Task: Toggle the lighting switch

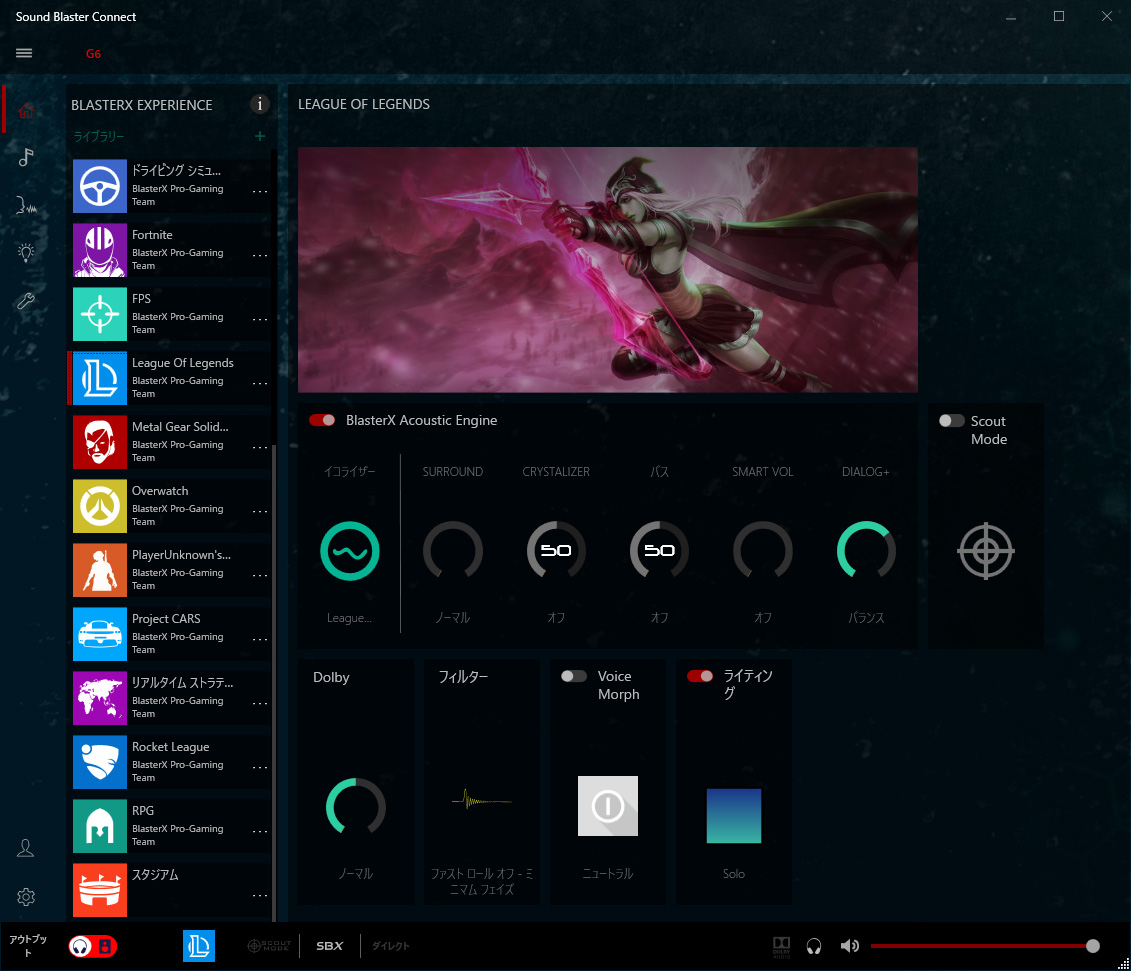Action: click(x=700, y=676)
